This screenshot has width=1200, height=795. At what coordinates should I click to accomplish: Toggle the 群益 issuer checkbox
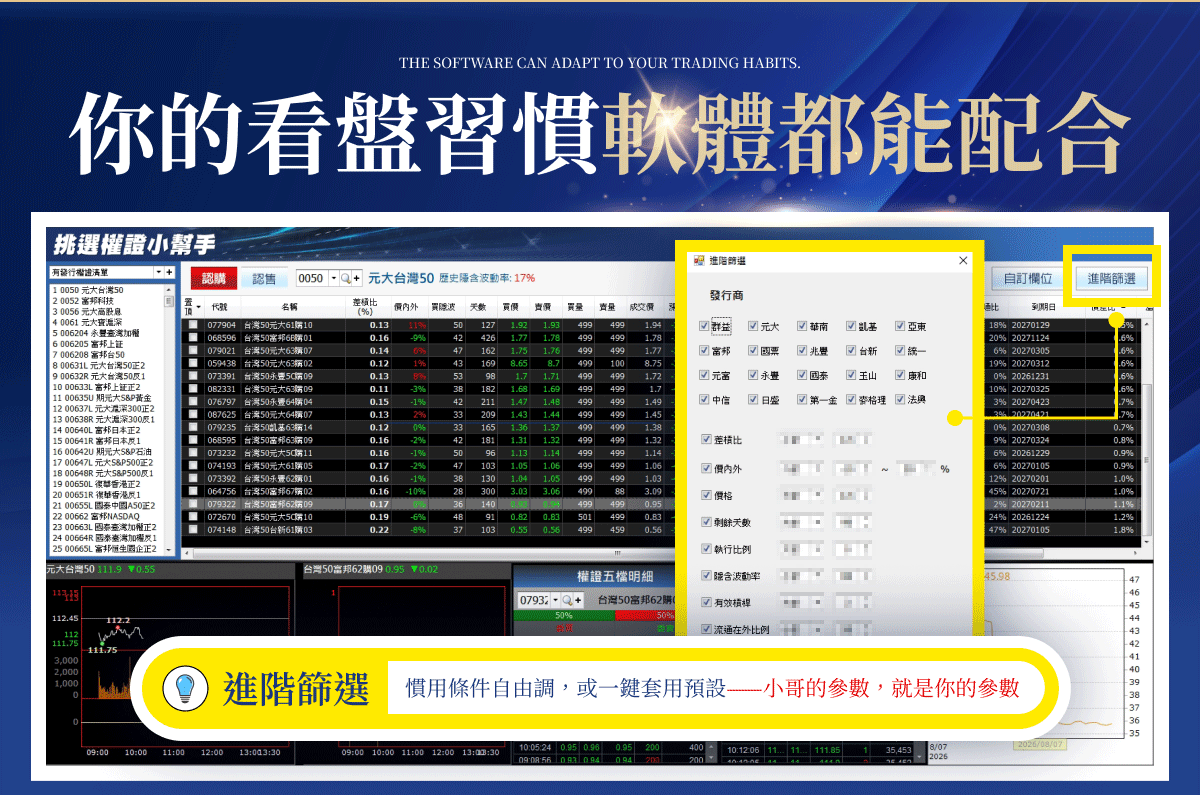706,327
